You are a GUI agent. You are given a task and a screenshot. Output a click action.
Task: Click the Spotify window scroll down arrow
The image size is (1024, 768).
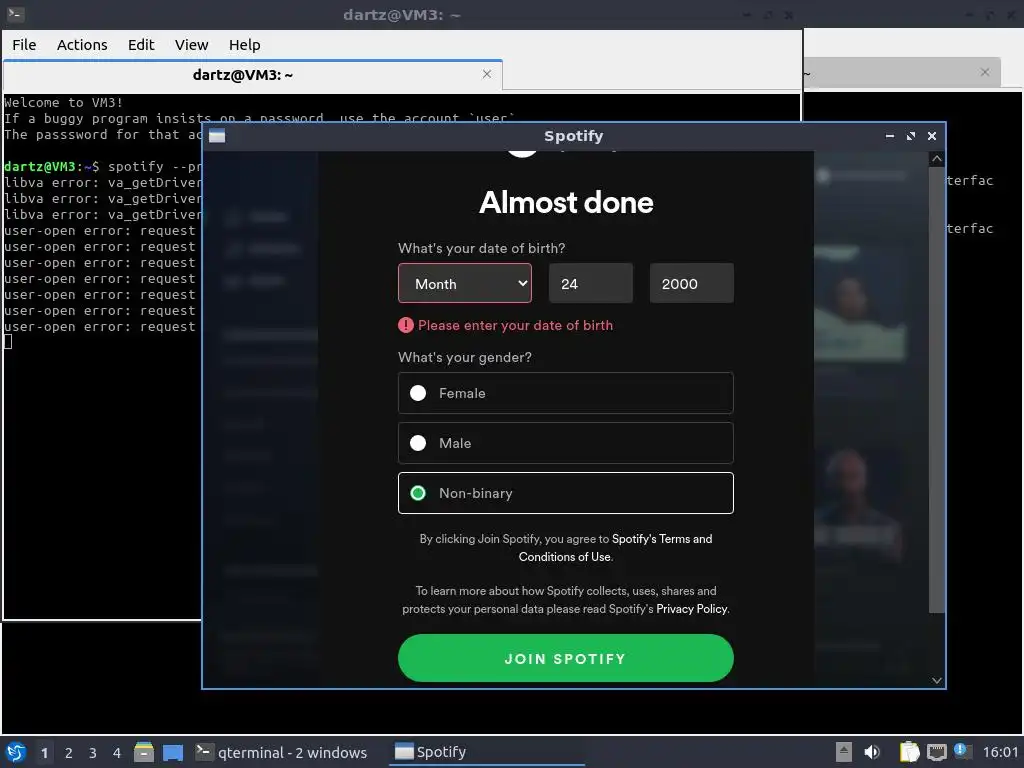click(936, 680)
